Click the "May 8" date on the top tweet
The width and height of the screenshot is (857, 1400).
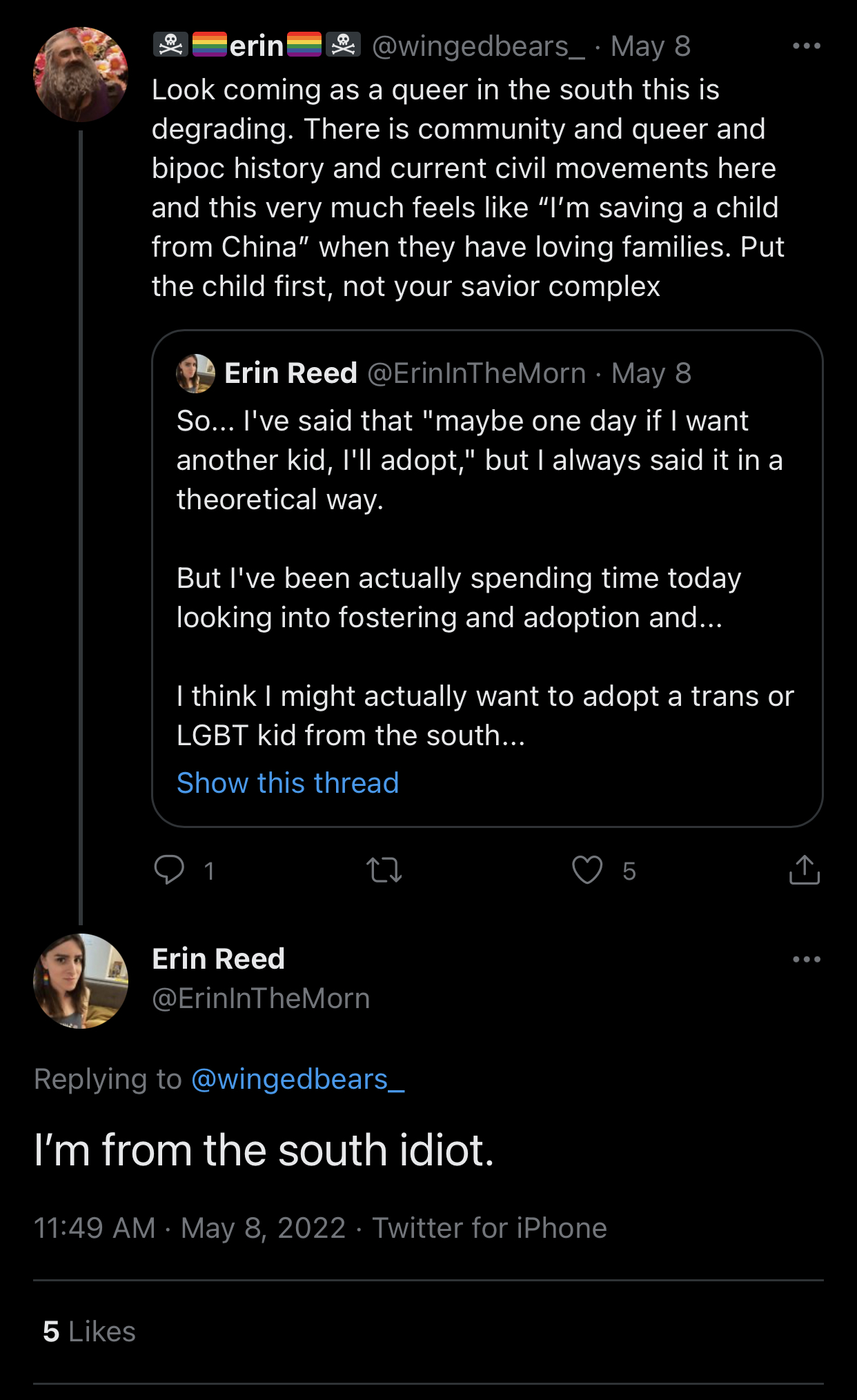[x=650, y=46]
